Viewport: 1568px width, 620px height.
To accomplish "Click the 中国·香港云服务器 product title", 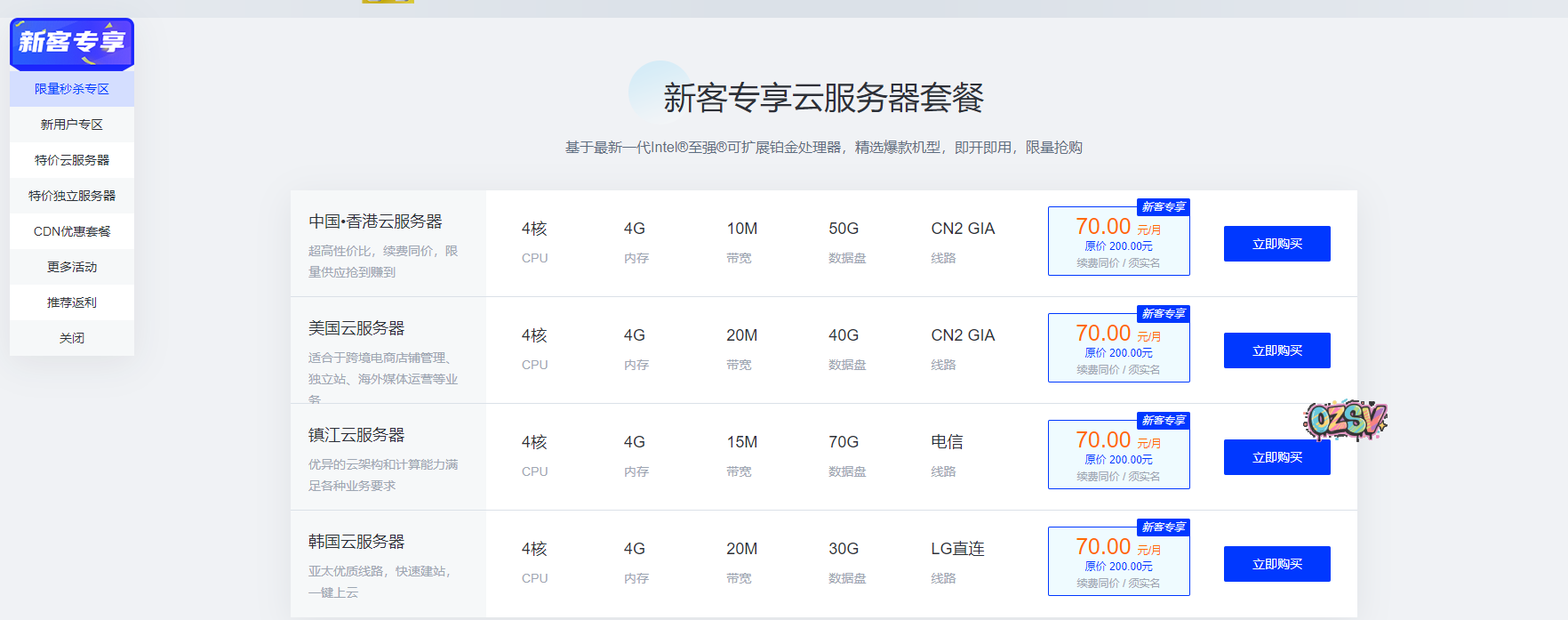I will [375, 221].
